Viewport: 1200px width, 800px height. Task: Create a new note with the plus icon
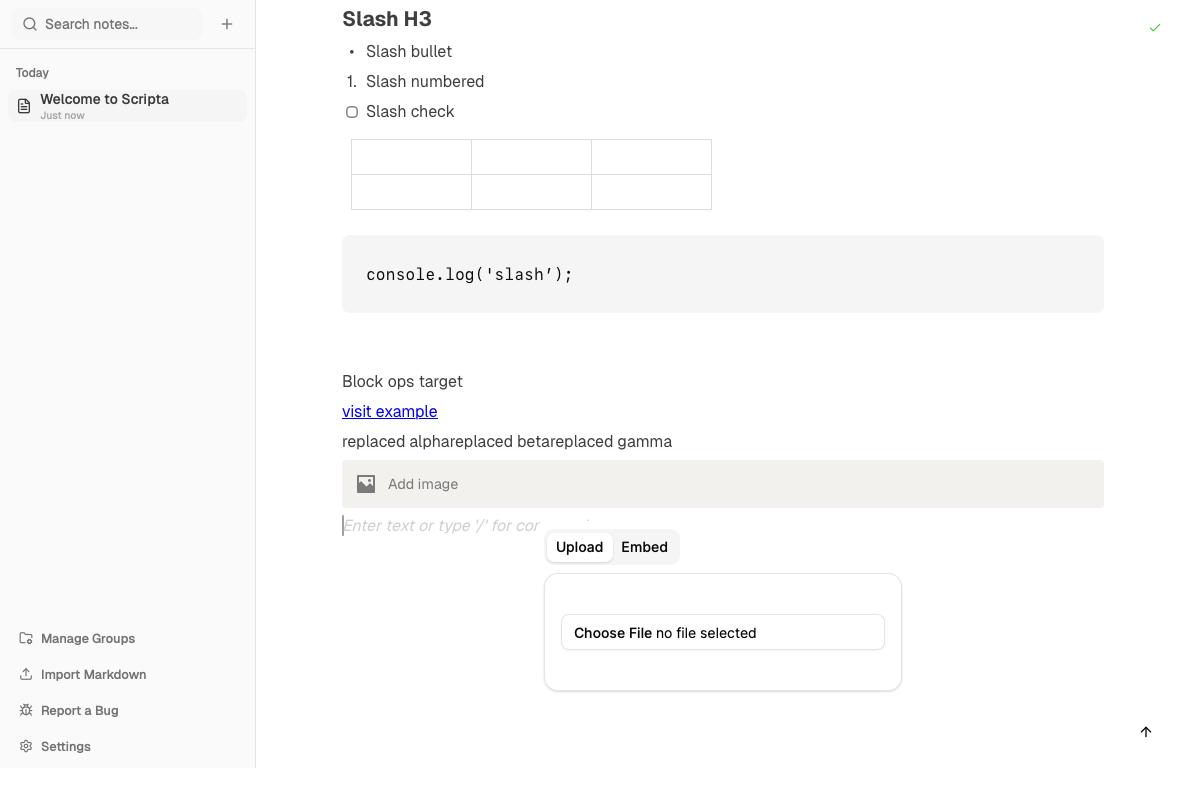click(x=227, y=23)
